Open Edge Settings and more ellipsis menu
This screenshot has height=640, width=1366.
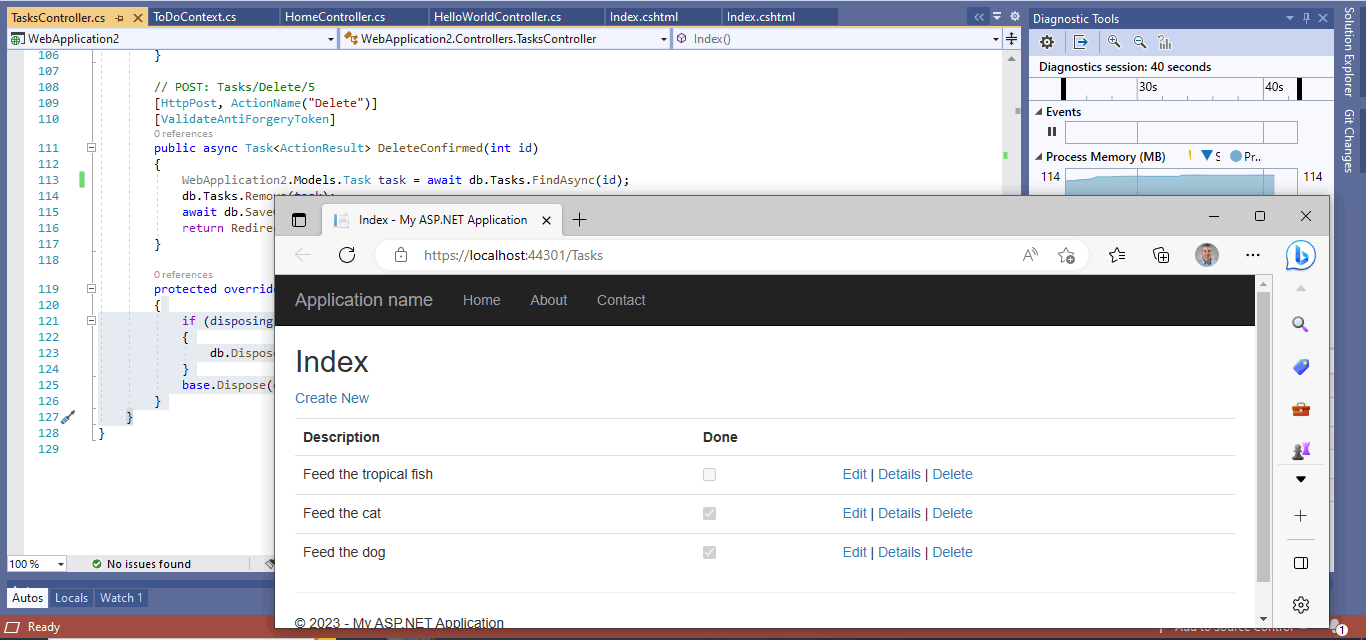click(x=1253, y=255)
